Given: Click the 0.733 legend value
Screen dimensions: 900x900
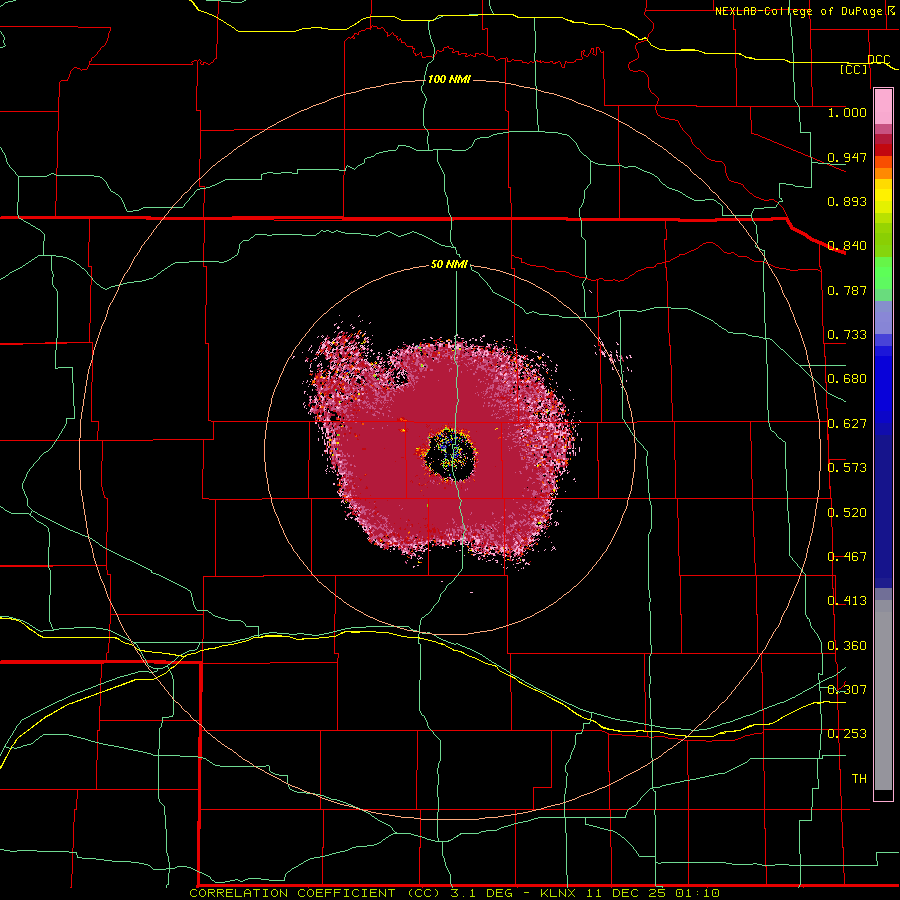Looking at the screenshot, I should coord(847,335).
